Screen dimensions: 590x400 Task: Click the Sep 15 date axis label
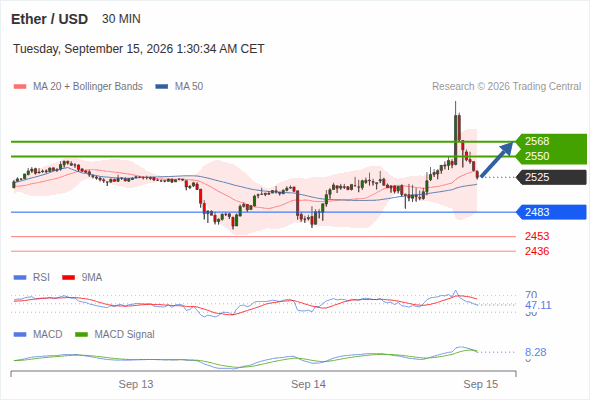[481, 384]
